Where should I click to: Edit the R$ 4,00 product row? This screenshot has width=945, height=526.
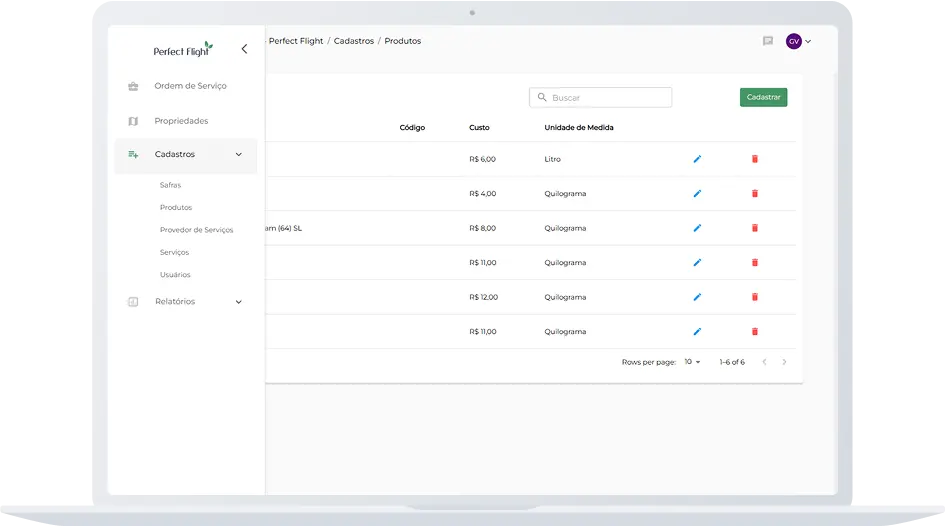[x=697, y=193]
